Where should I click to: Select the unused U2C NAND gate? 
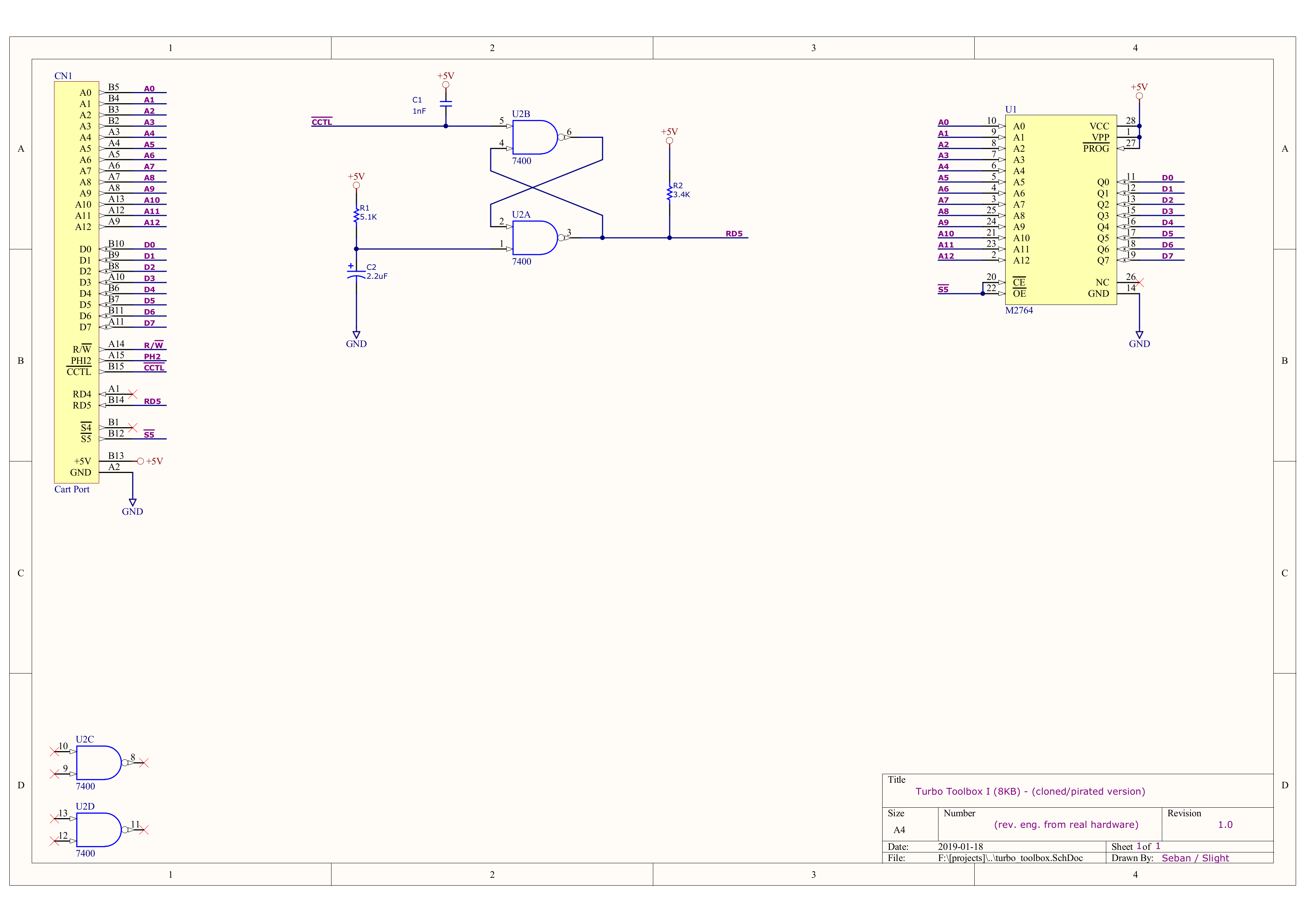(97, 763)
